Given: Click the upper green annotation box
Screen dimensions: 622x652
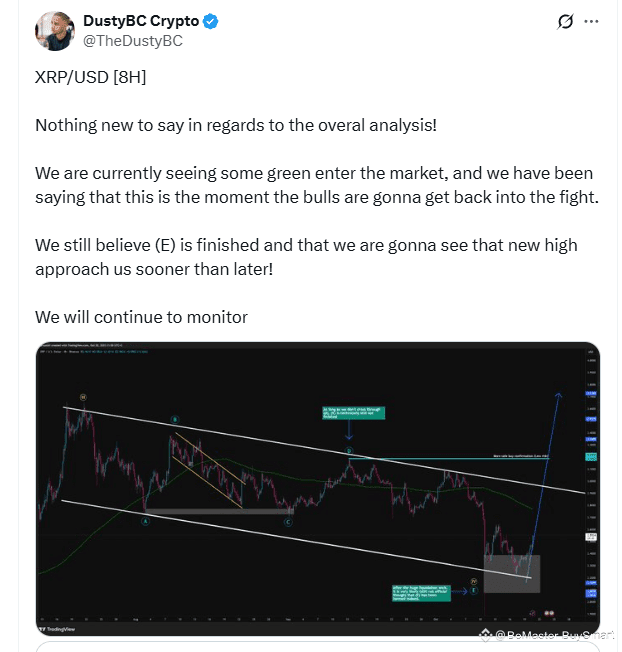Looking at the screenshot, I should pyautogui.click(x=353, y=413).
